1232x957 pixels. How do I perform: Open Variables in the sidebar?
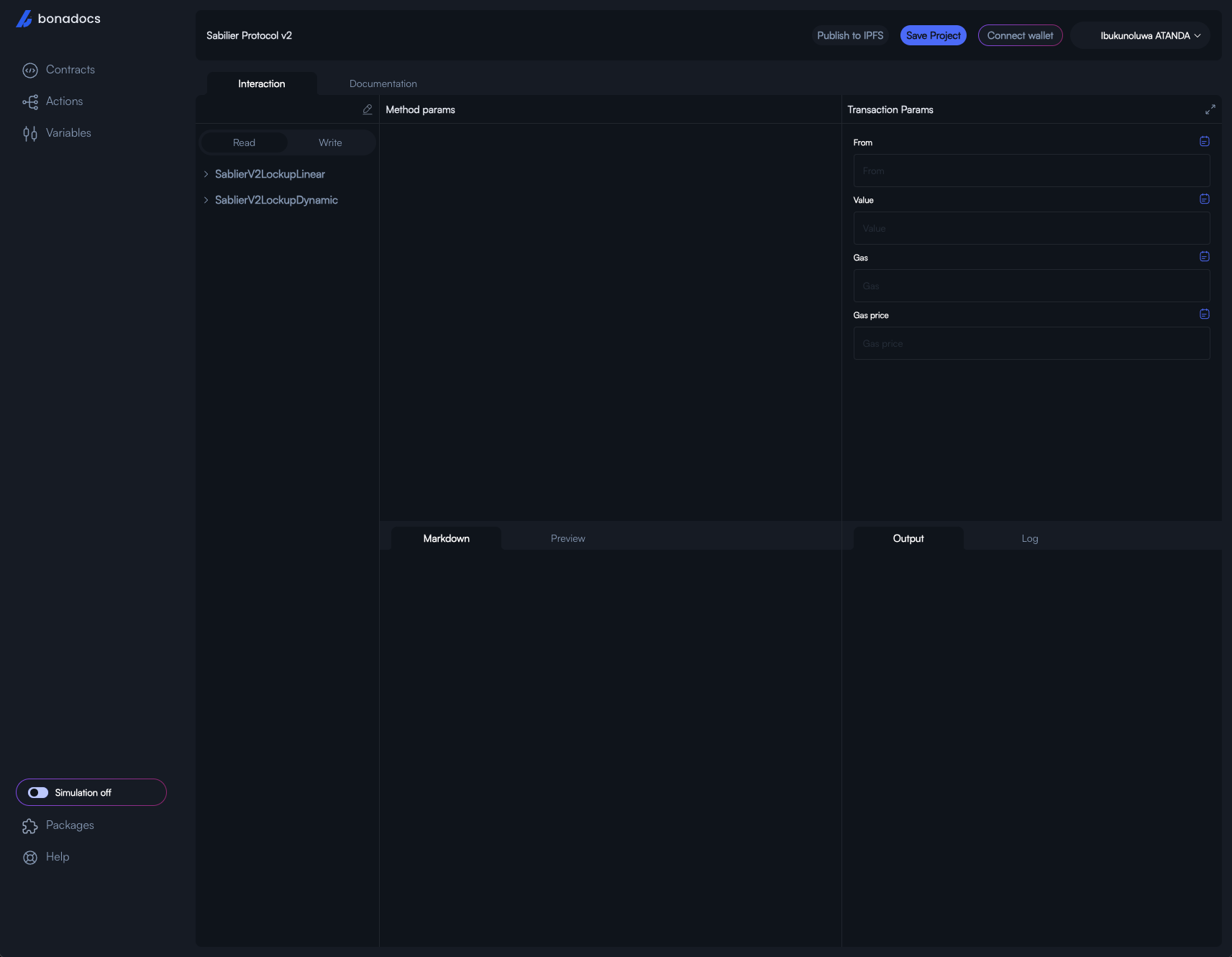68,133
